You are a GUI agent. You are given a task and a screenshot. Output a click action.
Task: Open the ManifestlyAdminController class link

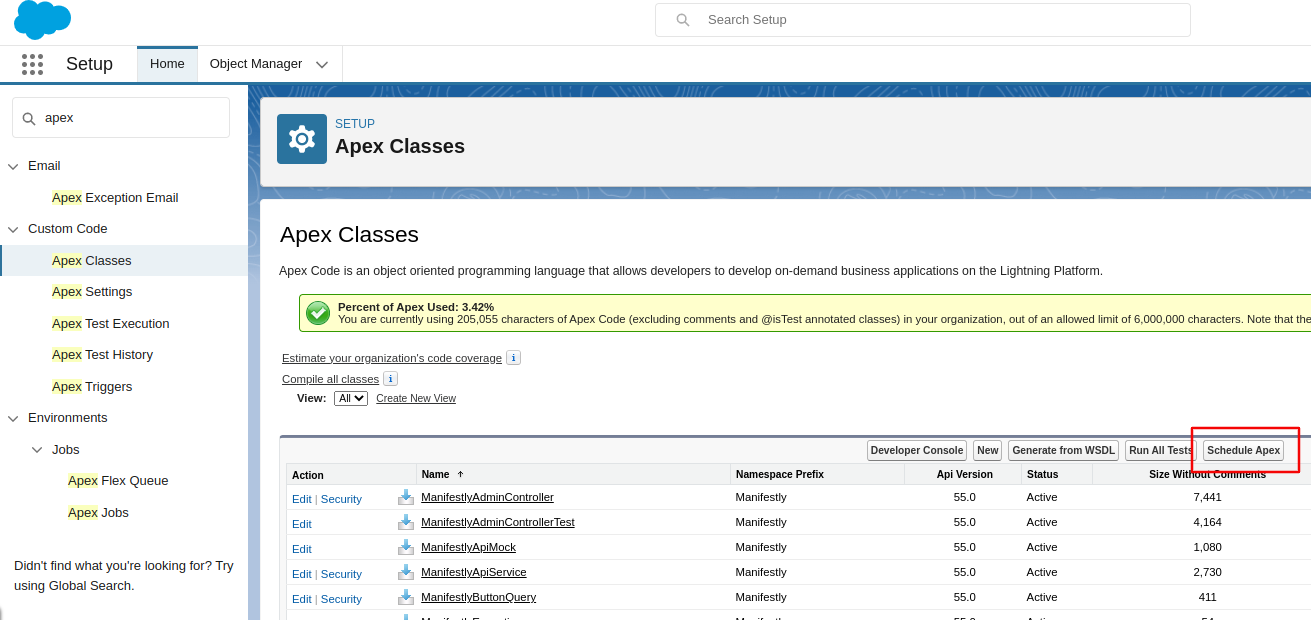pos(487,497)
